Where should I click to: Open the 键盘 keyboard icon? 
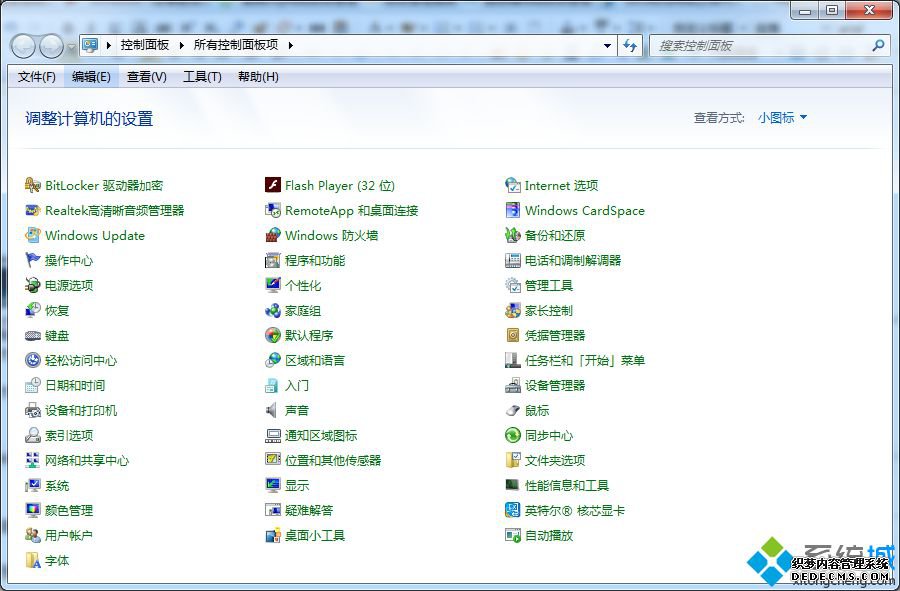pyautogui.click(x=33, y=336)
